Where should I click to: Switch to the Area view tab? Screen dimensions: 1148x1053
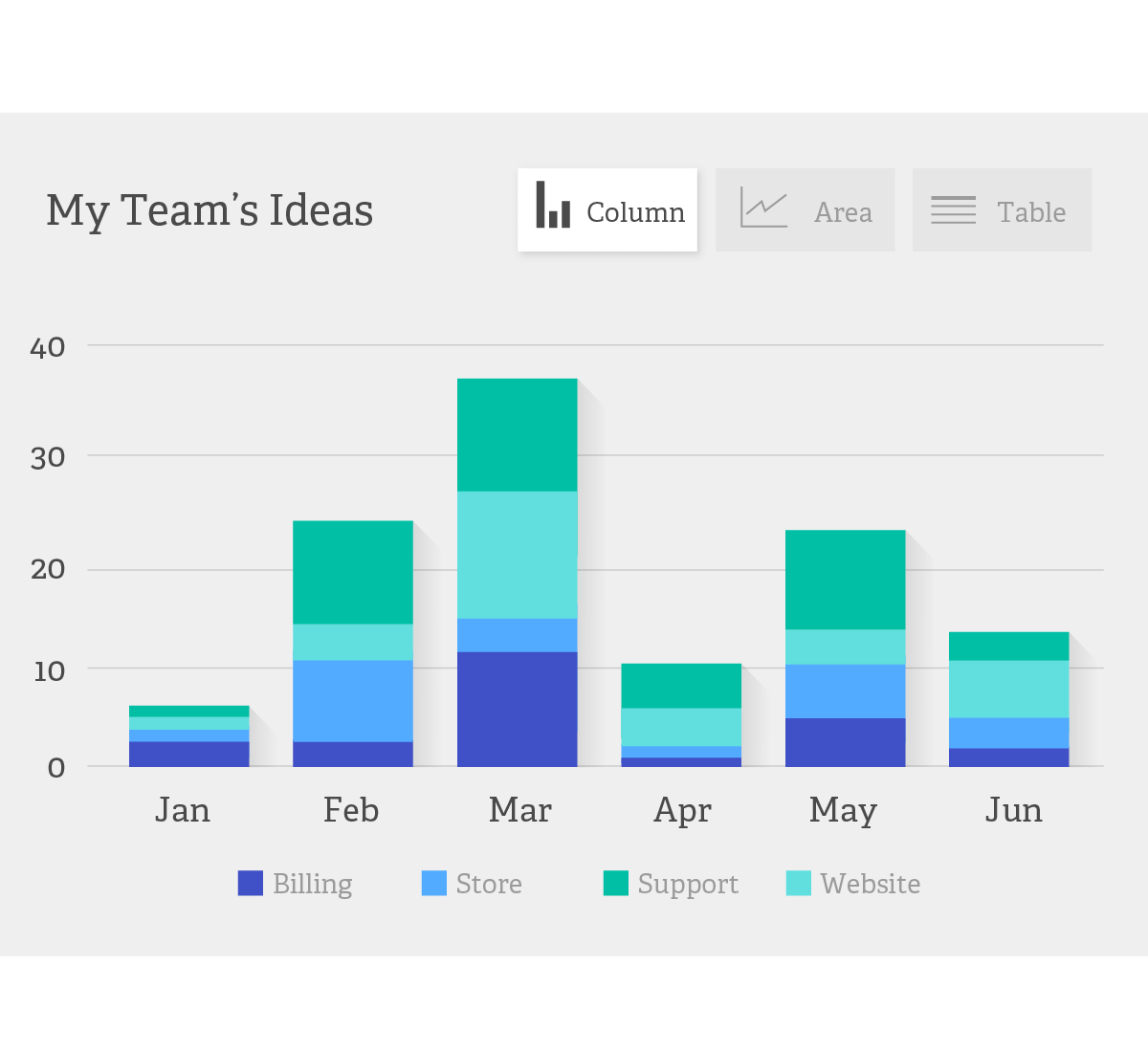tap(806, 210)
